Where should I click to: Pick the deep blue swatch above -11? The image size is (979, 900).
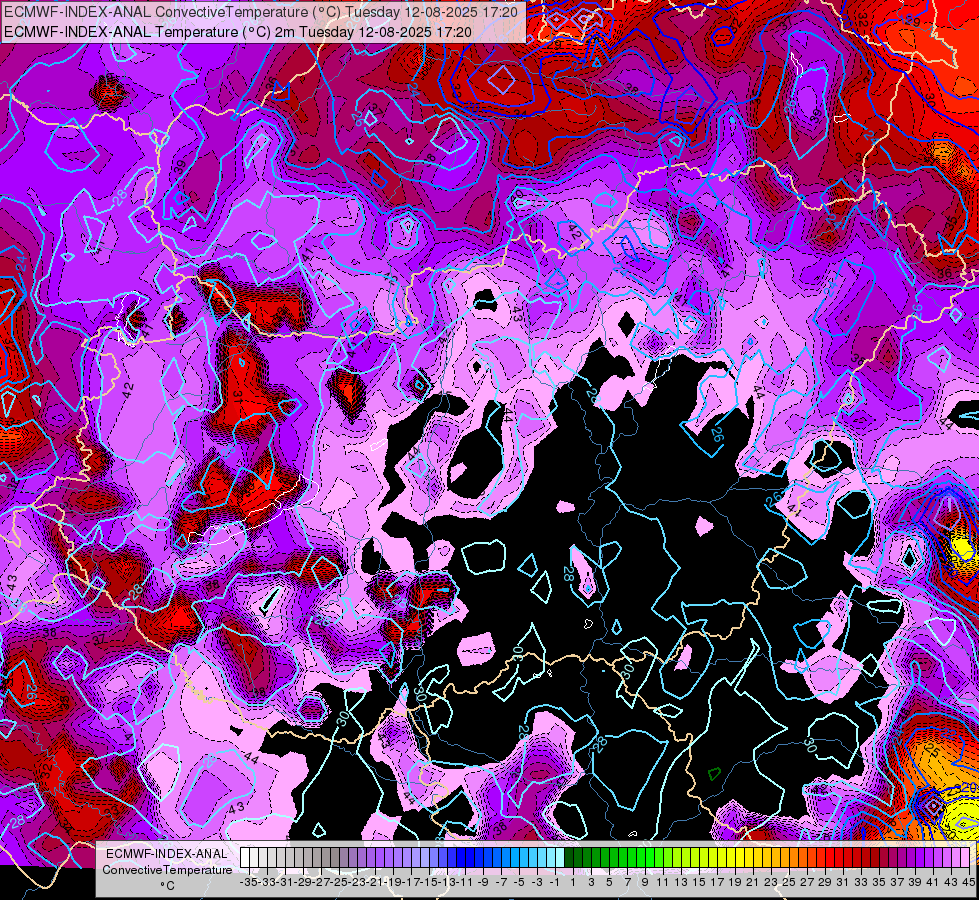pyautogui.click(x=461, y=858)
